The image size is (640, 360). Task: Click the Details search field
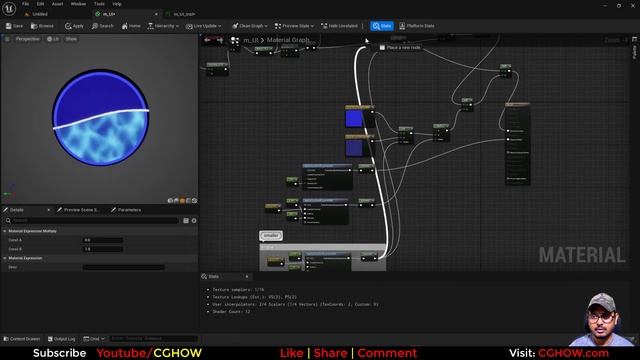[92, 221]
